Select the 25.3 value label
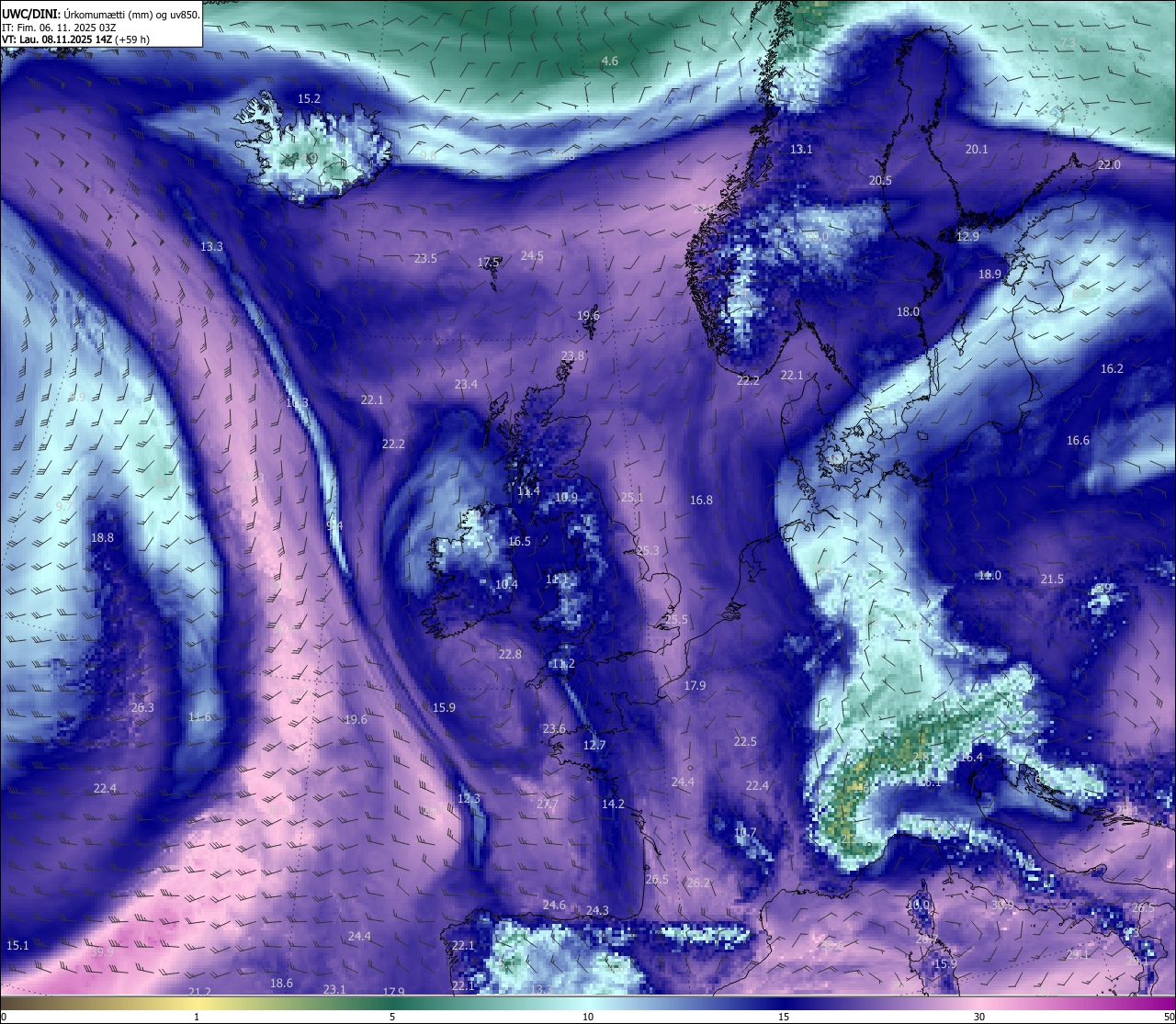Viewport: 1176px width, 1024px height. pyautogui.click(x=648, y=550)
